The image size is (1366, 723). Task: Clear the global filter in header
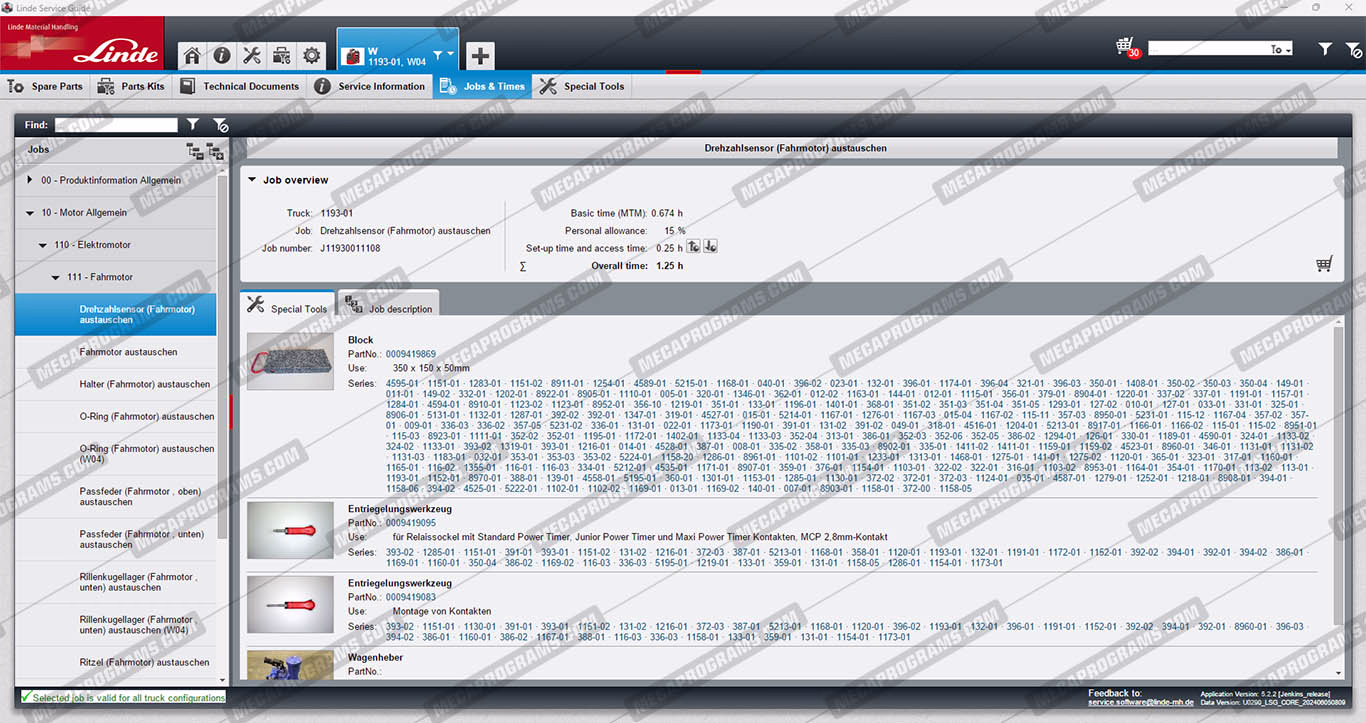click(x=1353, y=49)
